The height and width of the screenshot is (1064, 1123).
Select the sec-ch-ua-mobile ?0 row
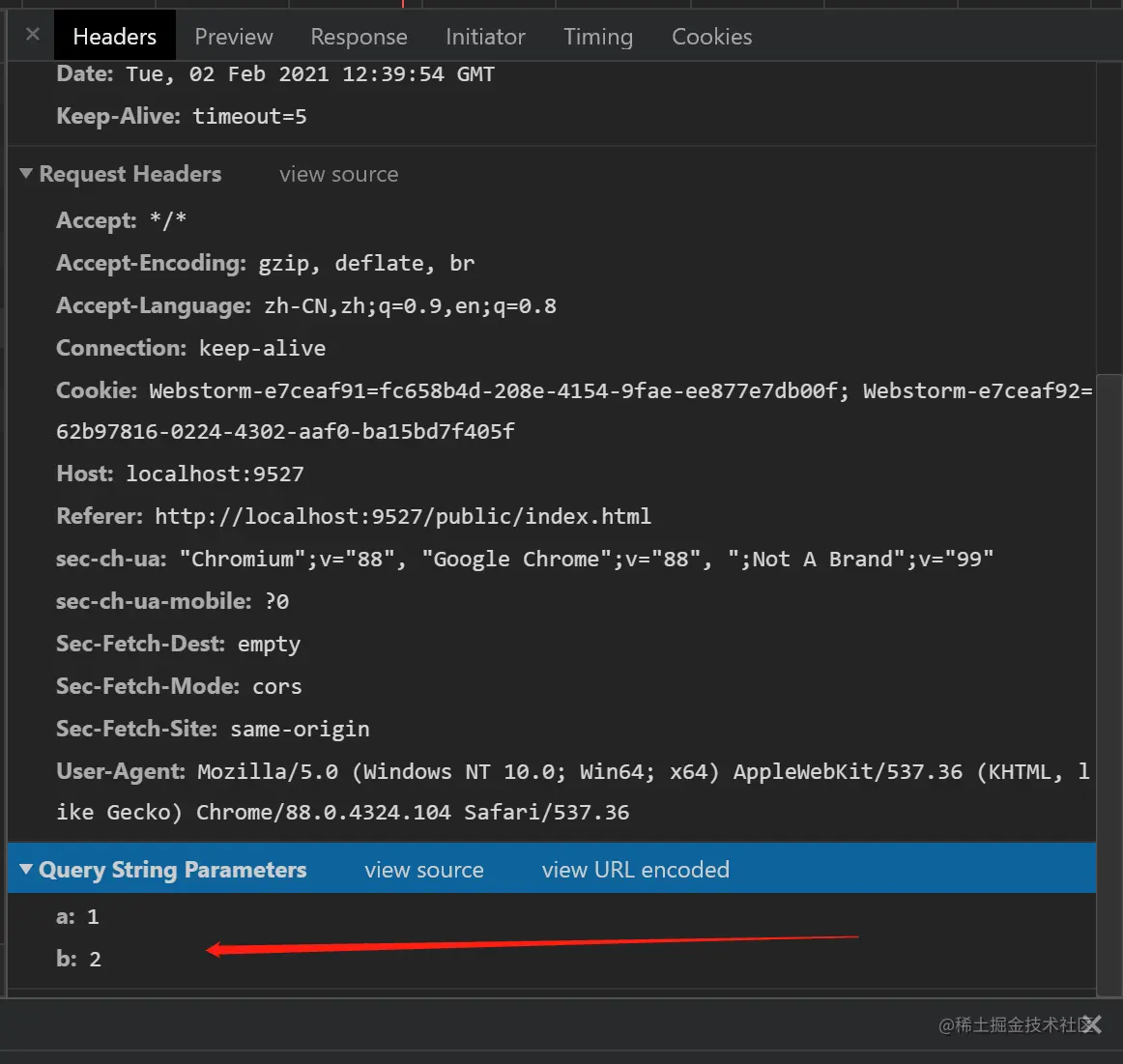[x=172, y=601]
